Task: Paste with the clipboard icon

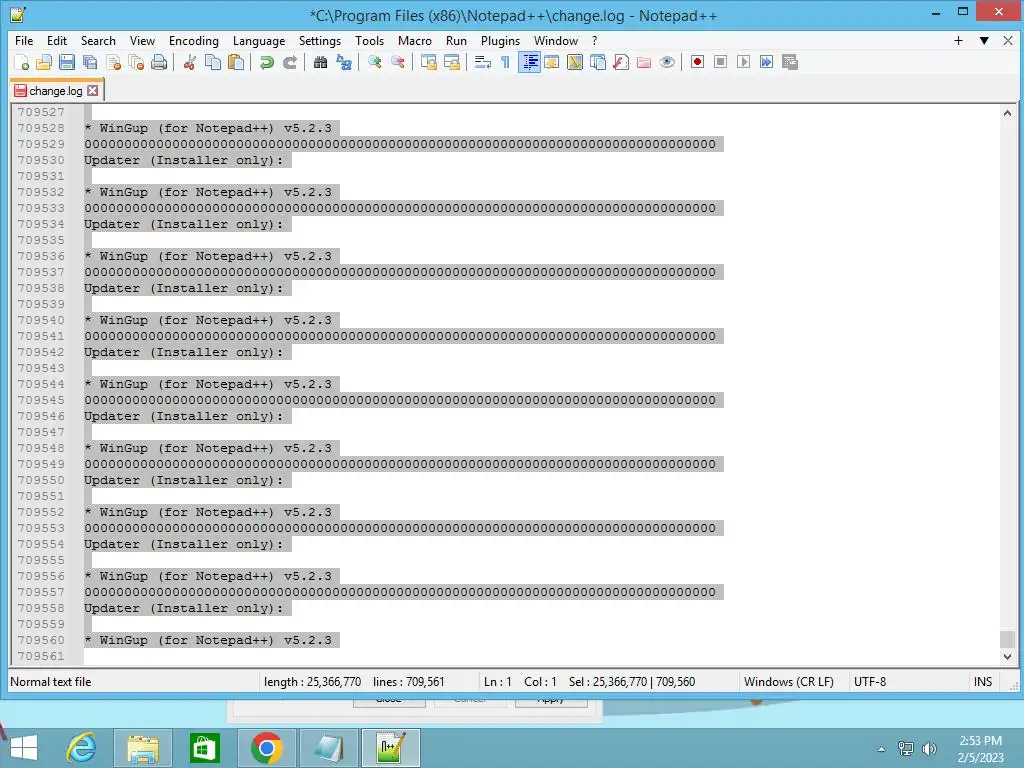Action: (x=236, y=62)
